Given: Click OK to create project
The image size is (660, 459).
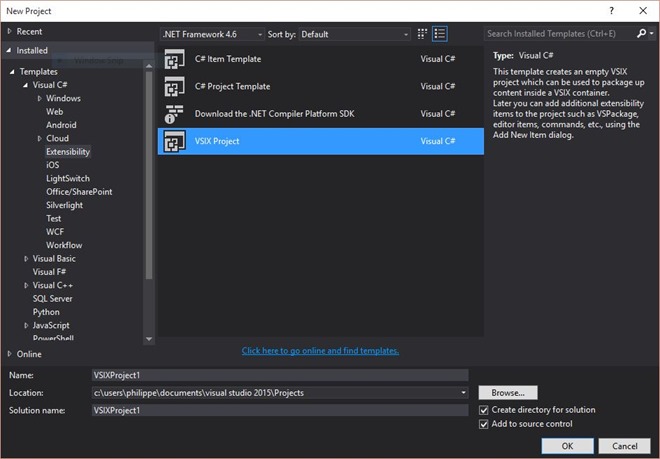Looking at the screenshot, I should [567, 446].
